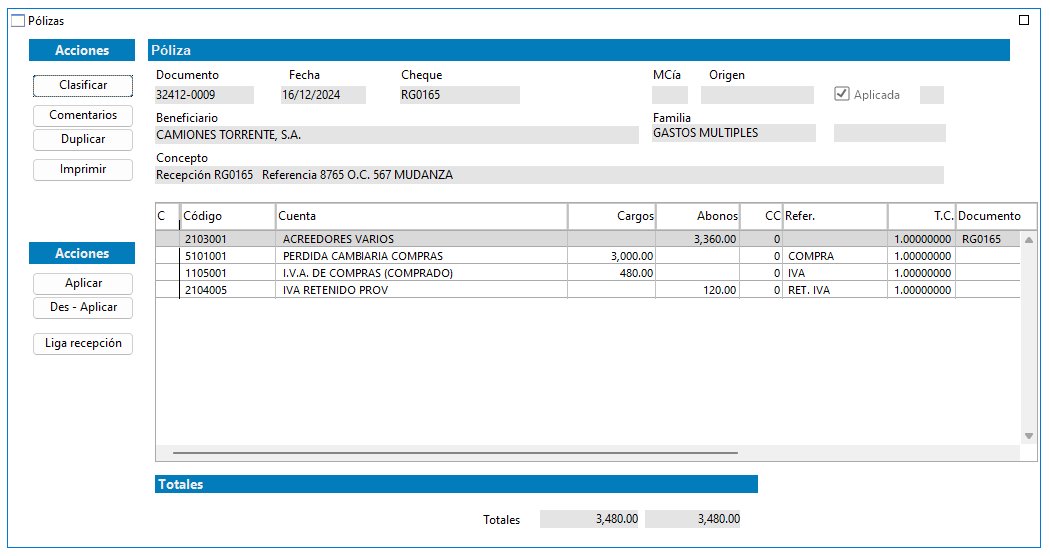Select row ACREEDORES VARIOS
Image resolution: width=1050 pixels, height=556 pixels.
click(588, 239)
